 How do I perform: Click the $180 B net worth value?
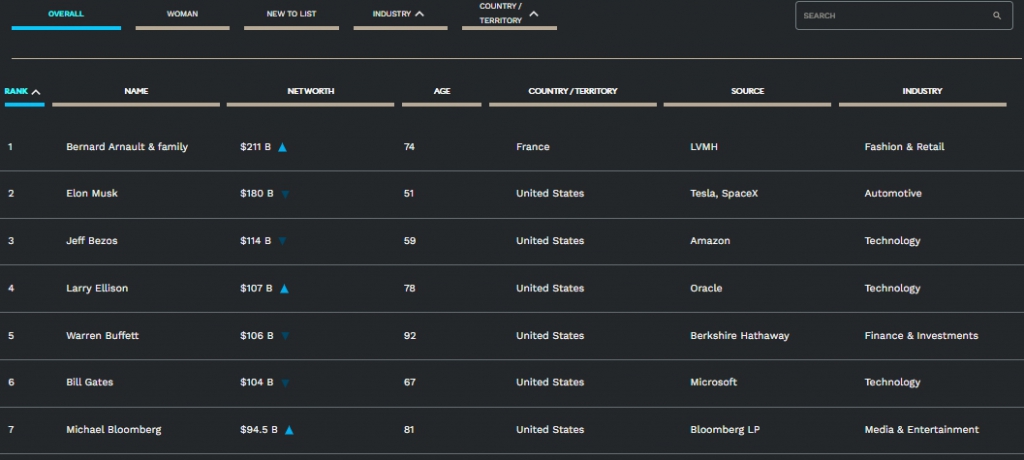coord(257,193)
